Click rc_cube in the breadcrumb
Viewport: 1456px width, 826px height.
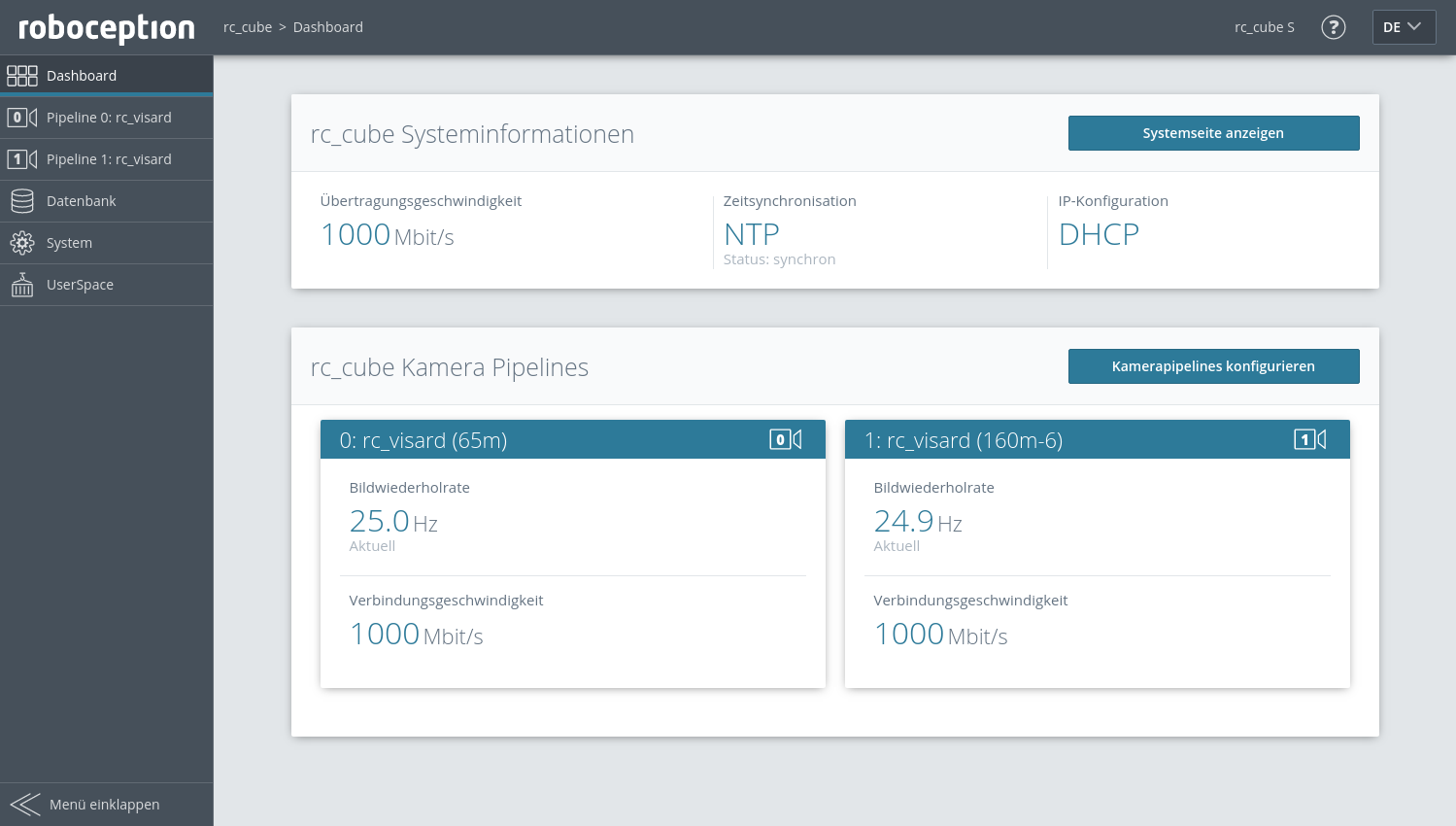tap(247, 26)
